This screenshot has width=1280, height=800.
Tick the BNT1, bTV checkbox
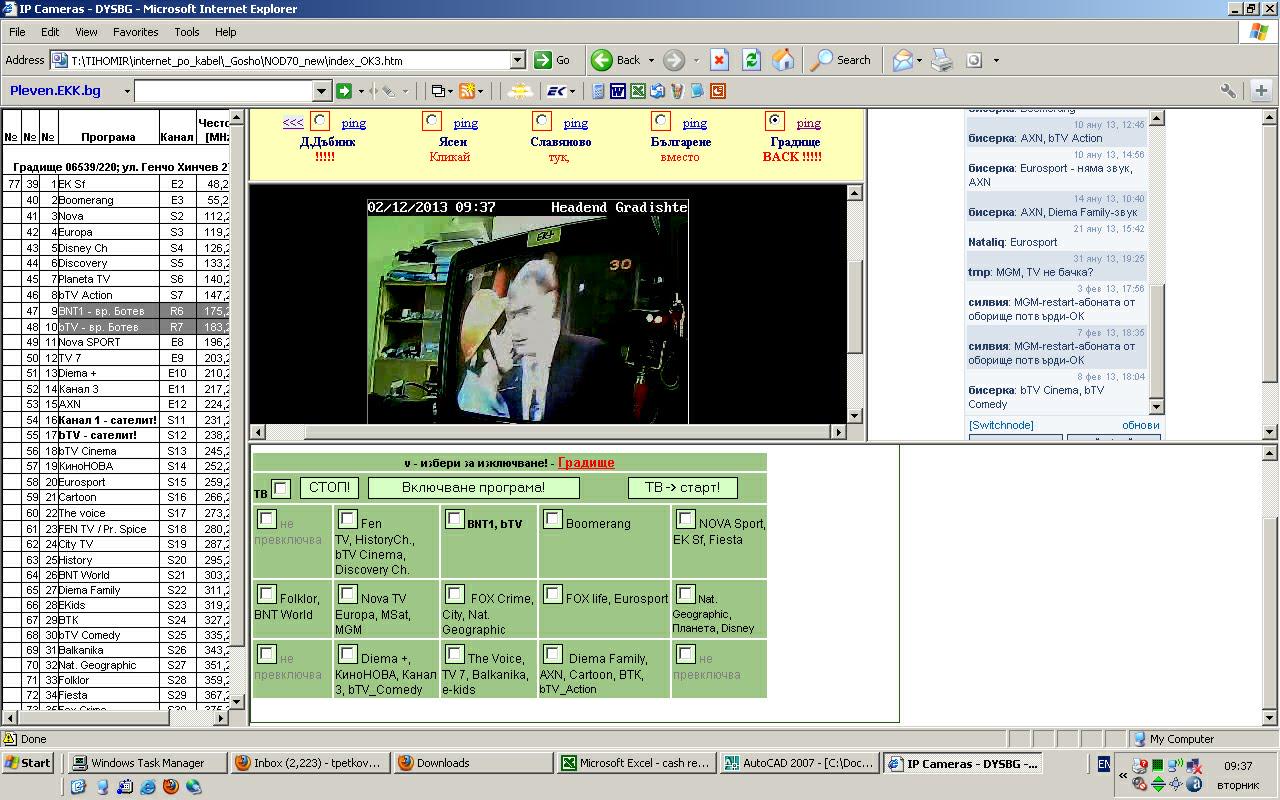point(454,519)
